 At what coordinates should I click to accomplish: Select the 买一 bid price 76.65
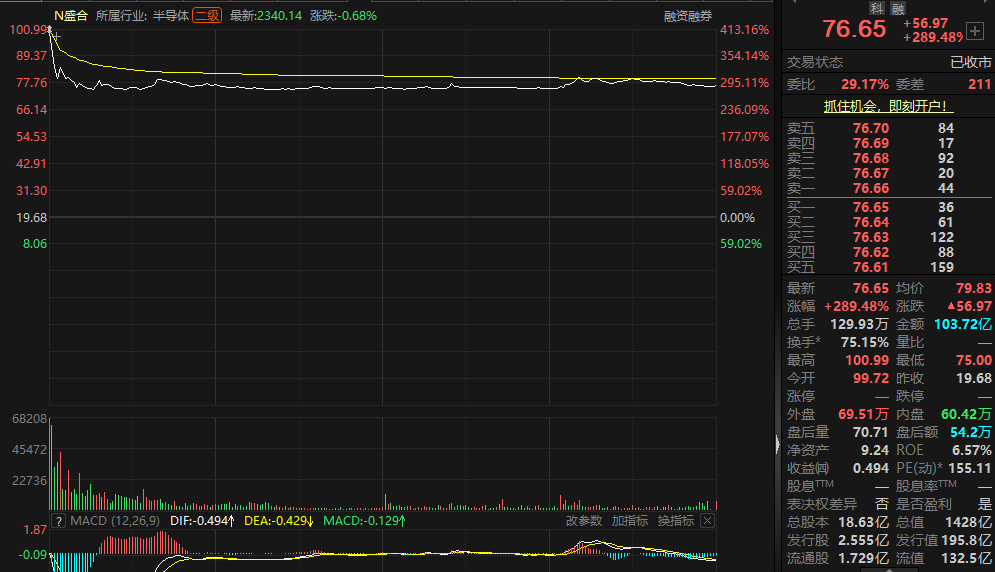tap(870, 207)
